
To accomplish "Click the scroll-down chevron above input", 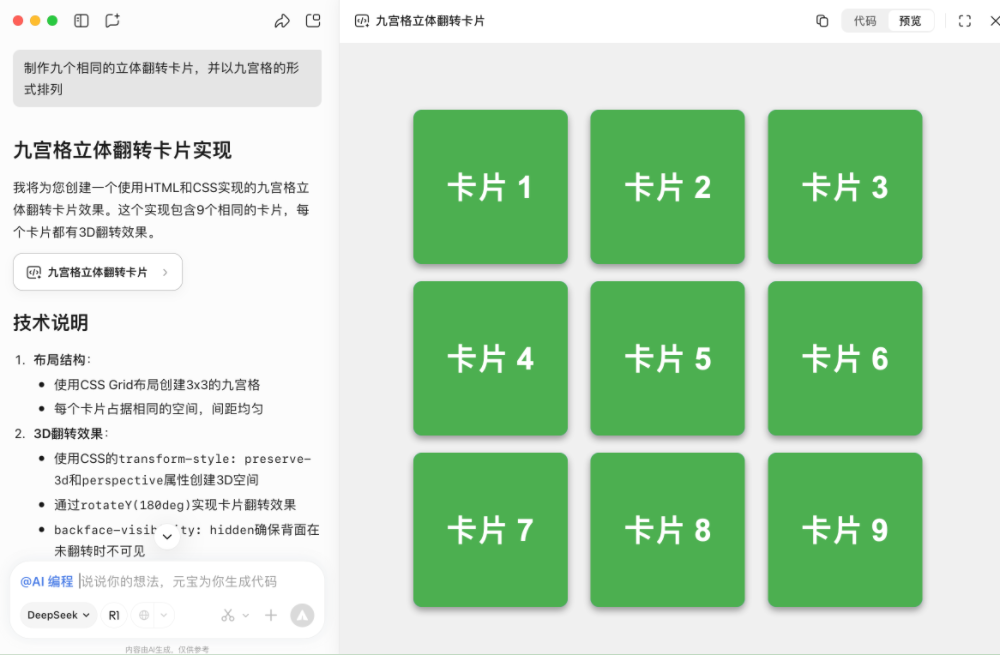I will click(x=167, y=536).
